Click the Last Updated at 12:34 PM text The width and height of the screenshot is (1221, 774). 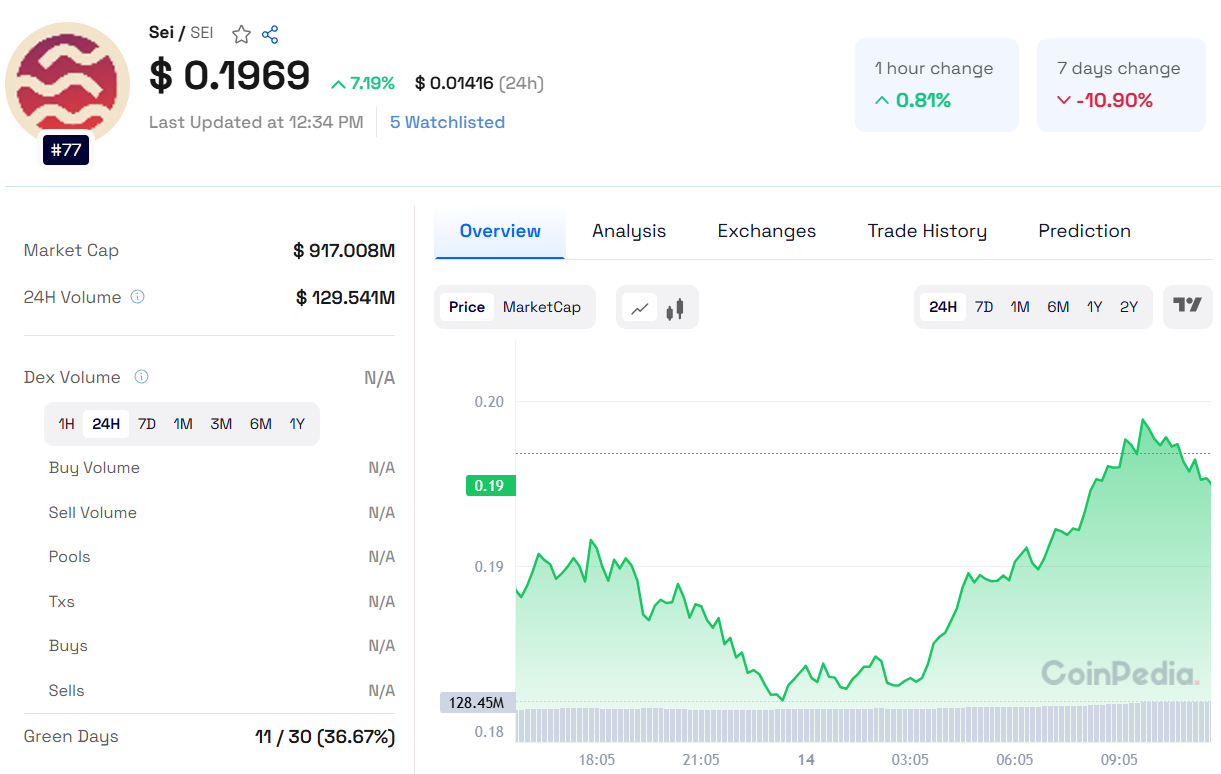256,122
